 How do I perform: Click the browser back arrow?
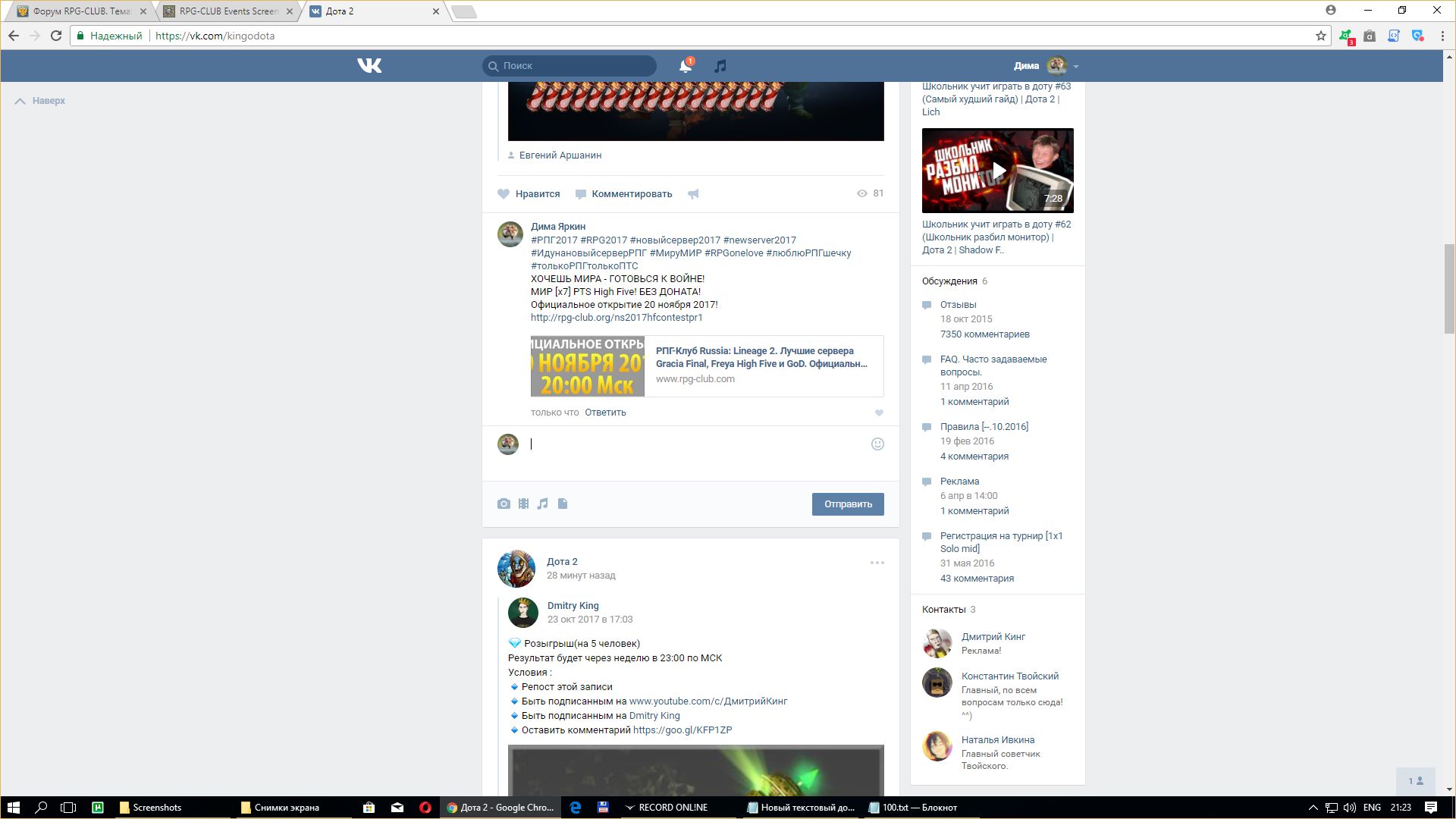pyautogui.click(x=14, y=36)
